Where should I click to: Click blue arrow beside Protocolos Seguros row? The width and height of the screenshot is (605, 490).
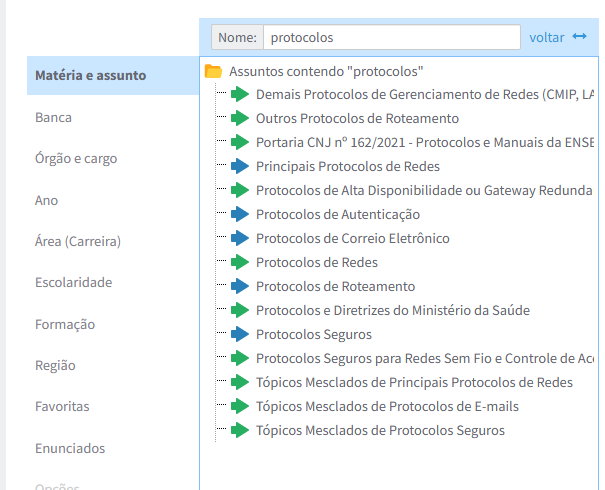click(x=240, y=334)
